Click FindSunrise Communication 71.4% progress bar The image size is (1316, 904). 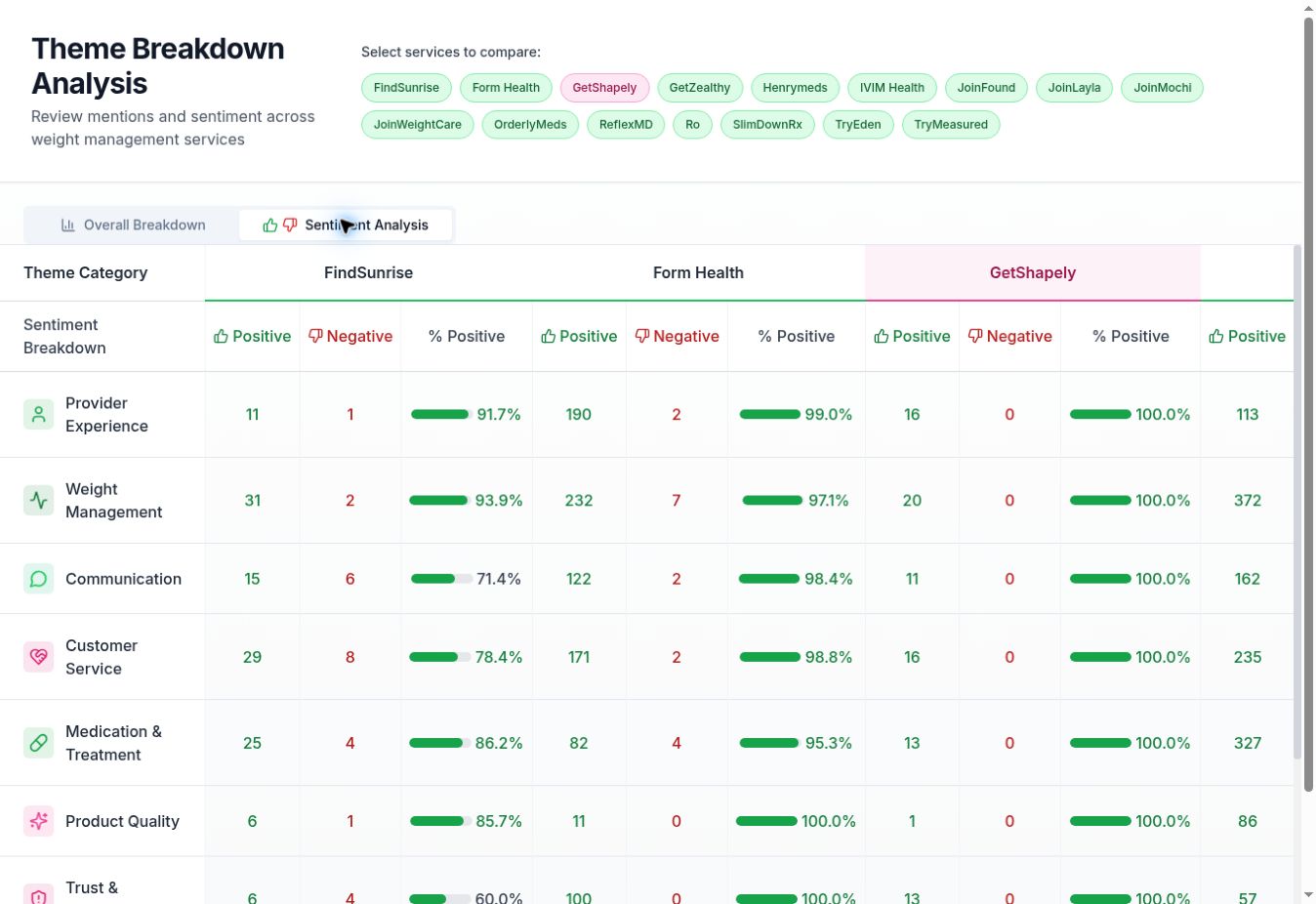tap(441, 579)
